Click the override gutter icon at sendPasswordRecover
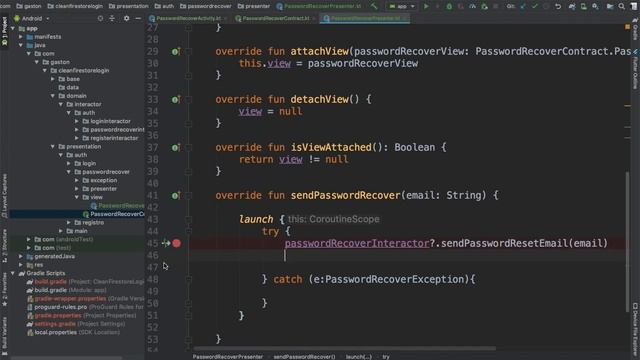This screenshot has height=360, width=640. coord(176,196)
